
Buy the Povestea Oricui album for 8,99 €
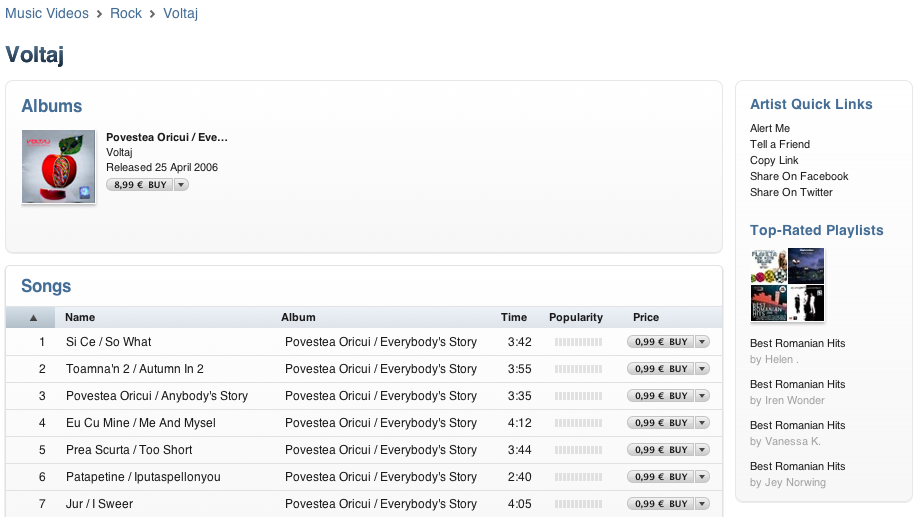point(139,185)
